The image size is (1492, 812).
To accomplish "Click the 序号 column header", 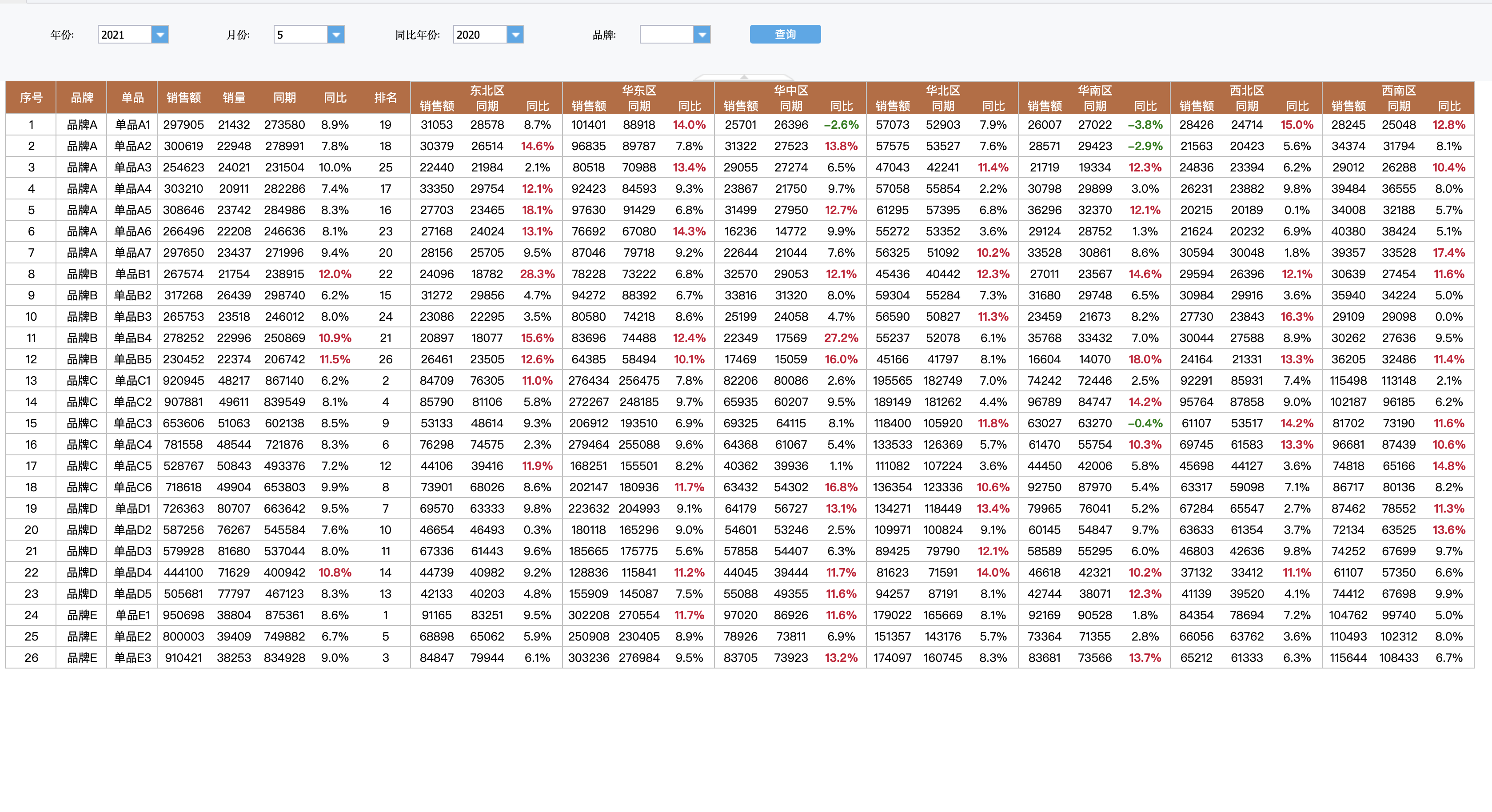I will point(31,98).
